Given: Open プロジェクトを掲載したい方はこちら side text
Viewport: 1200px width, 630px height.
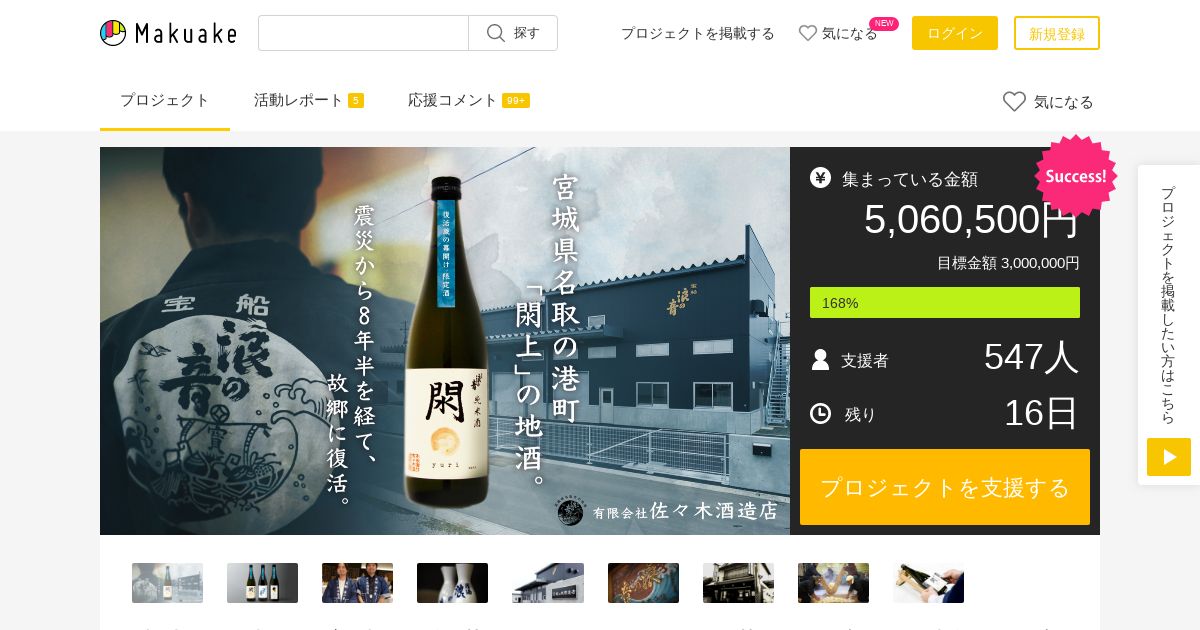Looking at the screenshot, I should click(x=1168, y=304).
